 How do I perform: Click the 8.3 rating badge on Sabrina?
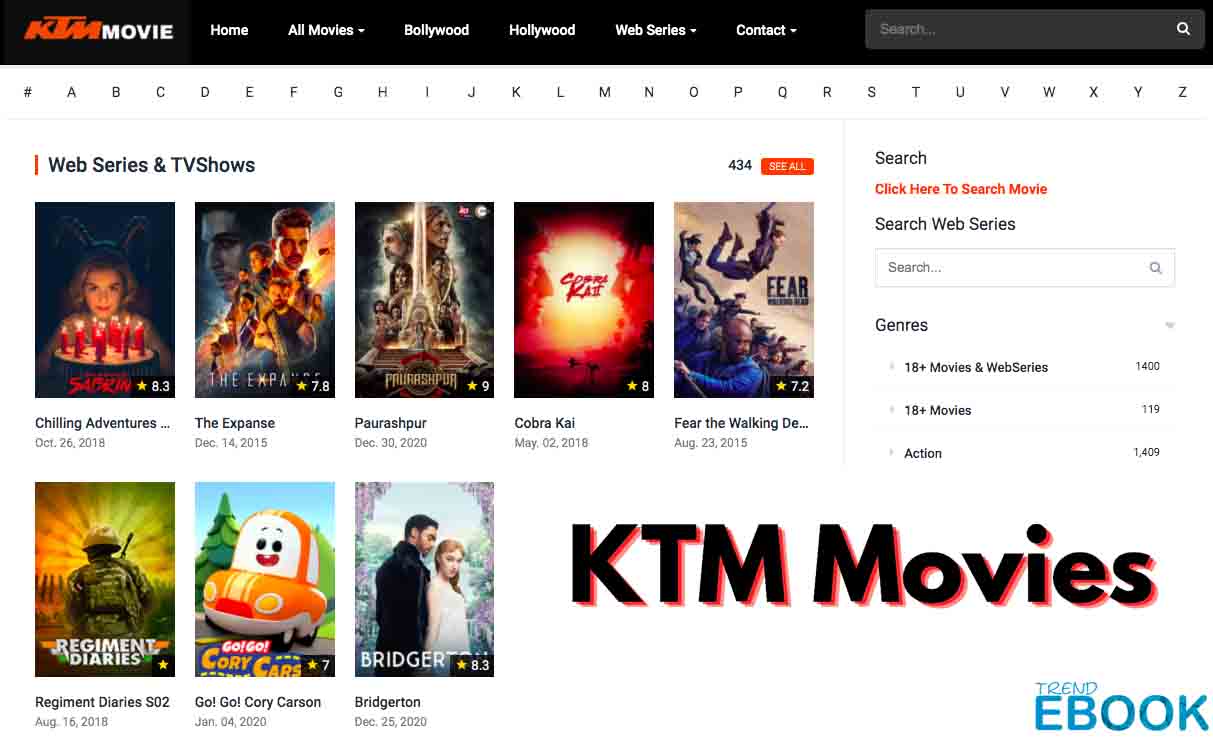click(x=153, y=386)
